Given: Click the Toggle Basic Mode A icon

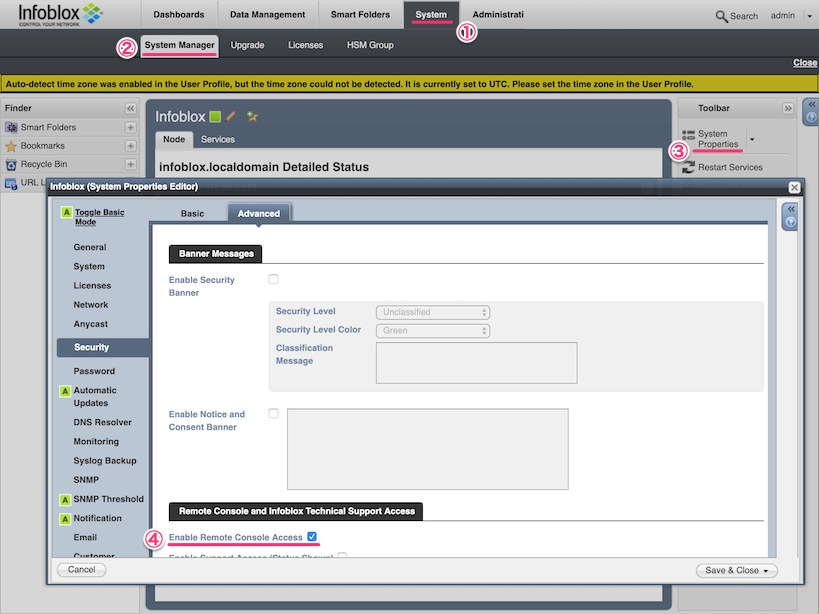Looking at the screenshot, I should [66, 212].
